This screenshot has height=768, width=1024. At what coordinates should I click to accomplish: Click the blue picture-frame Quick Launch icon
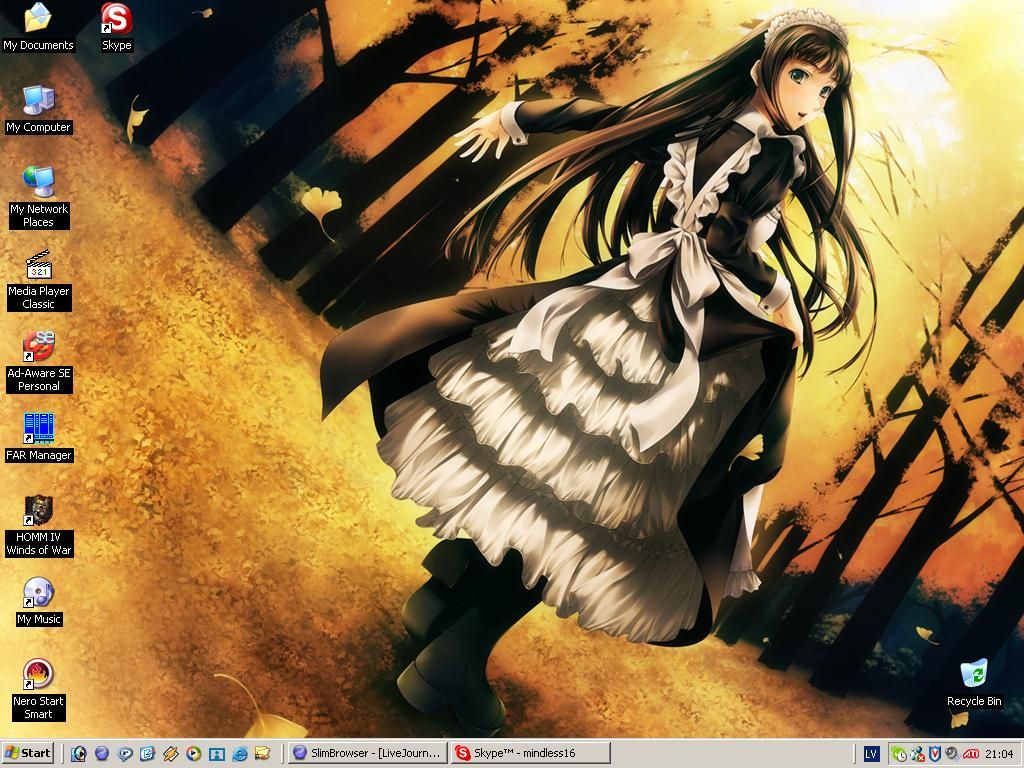pyautogui.click(x=216, y=754)
